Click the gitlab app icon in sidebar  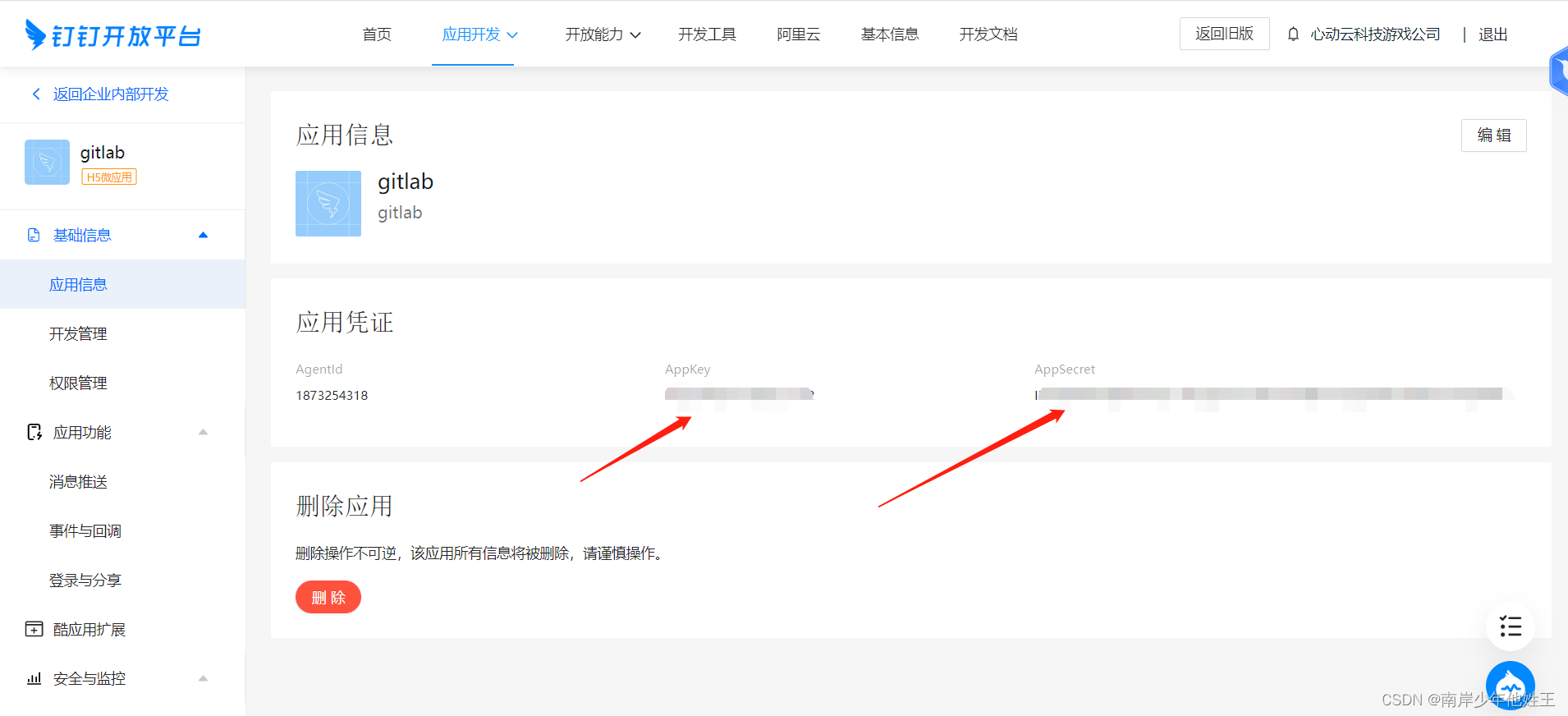pos(47,162)
